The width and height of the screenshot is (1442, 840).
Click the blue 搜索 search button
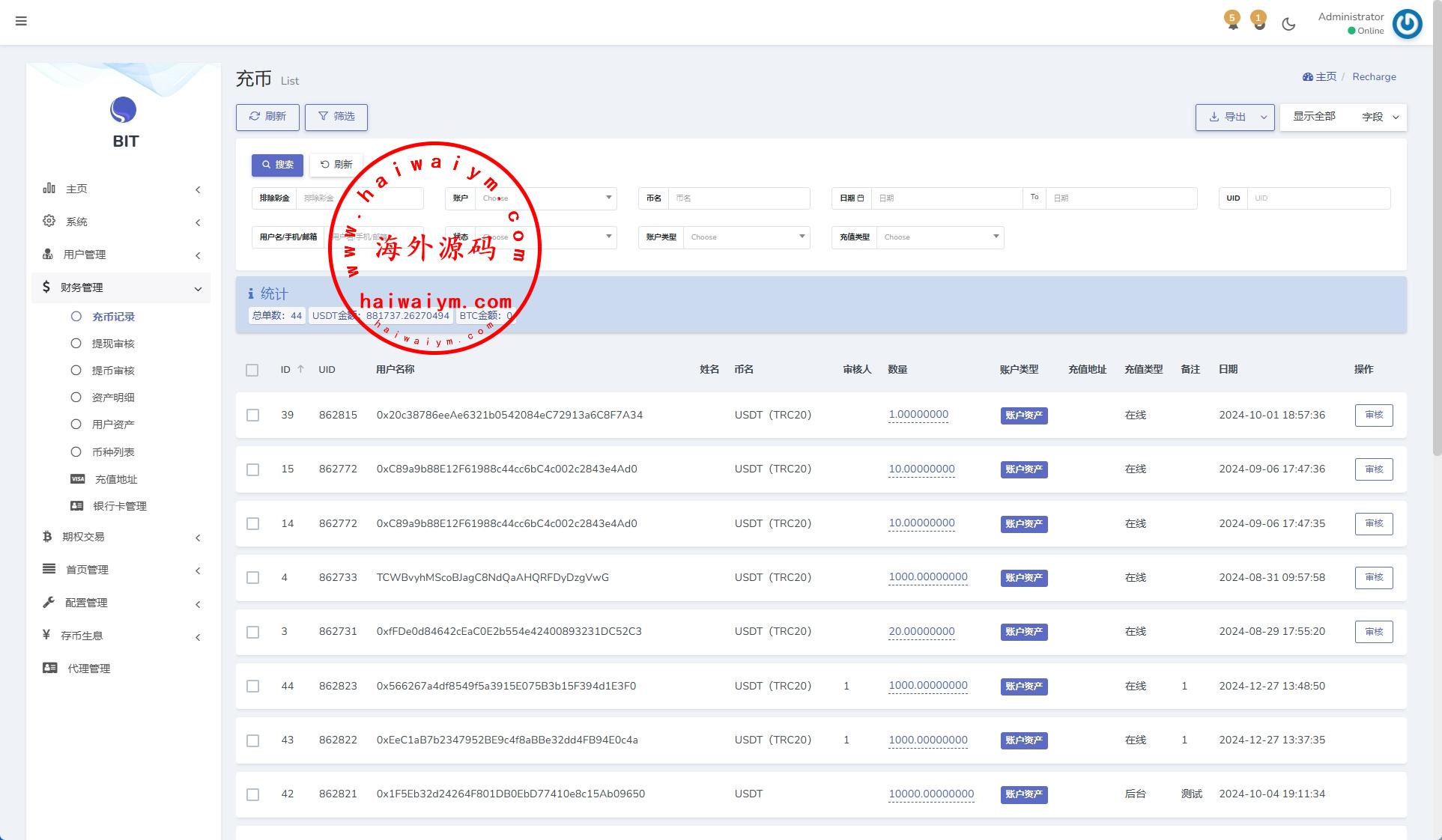coord(277,165)
